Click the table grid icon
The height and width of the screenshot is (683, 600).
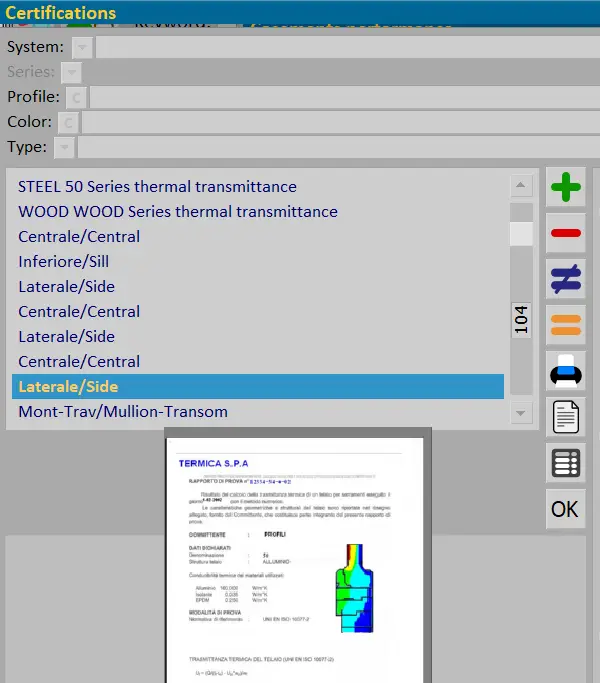click(566, 463)
